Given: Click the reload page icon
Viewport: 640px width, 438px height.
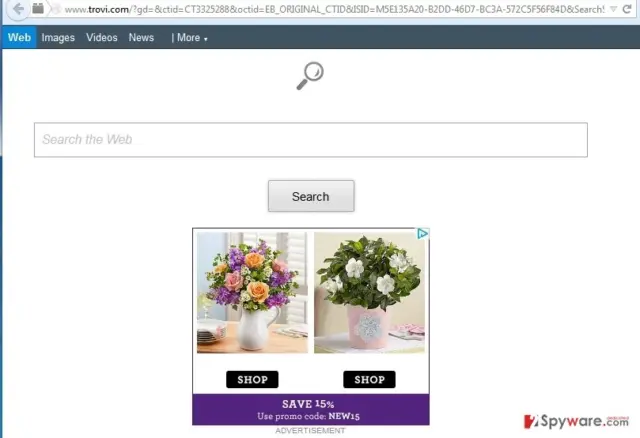Looking at the screenshot, I should click(627, 9).
